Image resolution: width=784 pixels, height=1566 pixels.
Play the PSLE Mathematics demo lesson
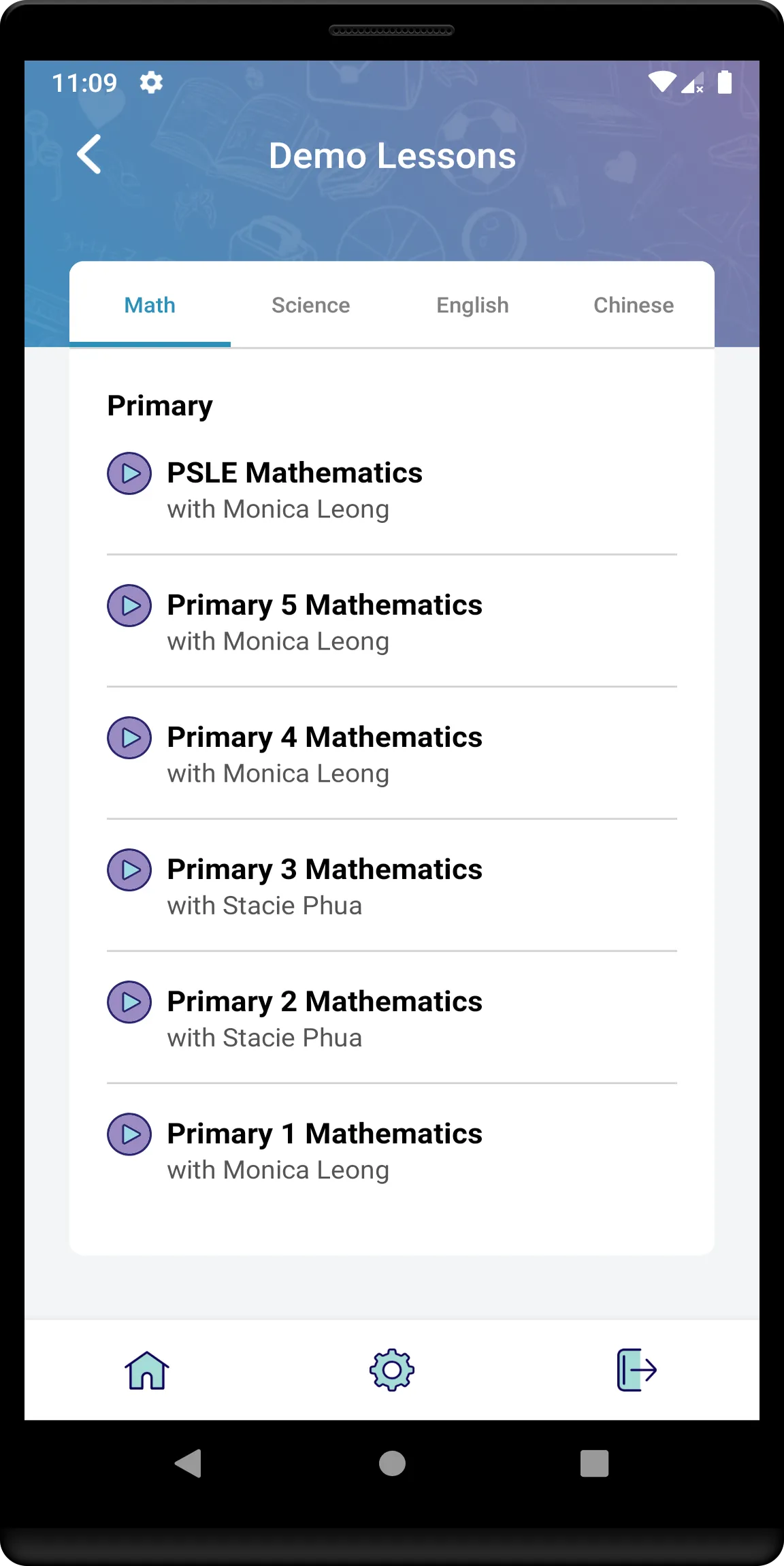click(129, 473)
